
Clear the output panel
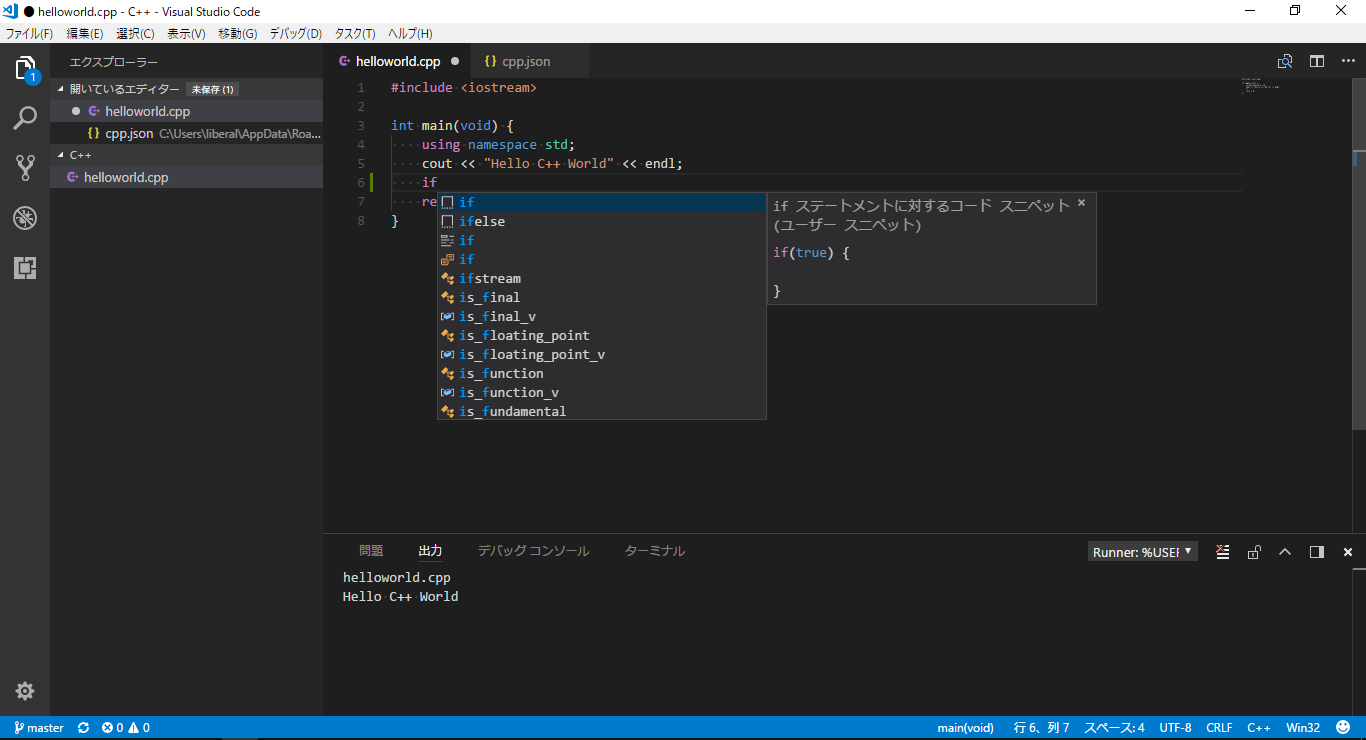point(1223,552)
